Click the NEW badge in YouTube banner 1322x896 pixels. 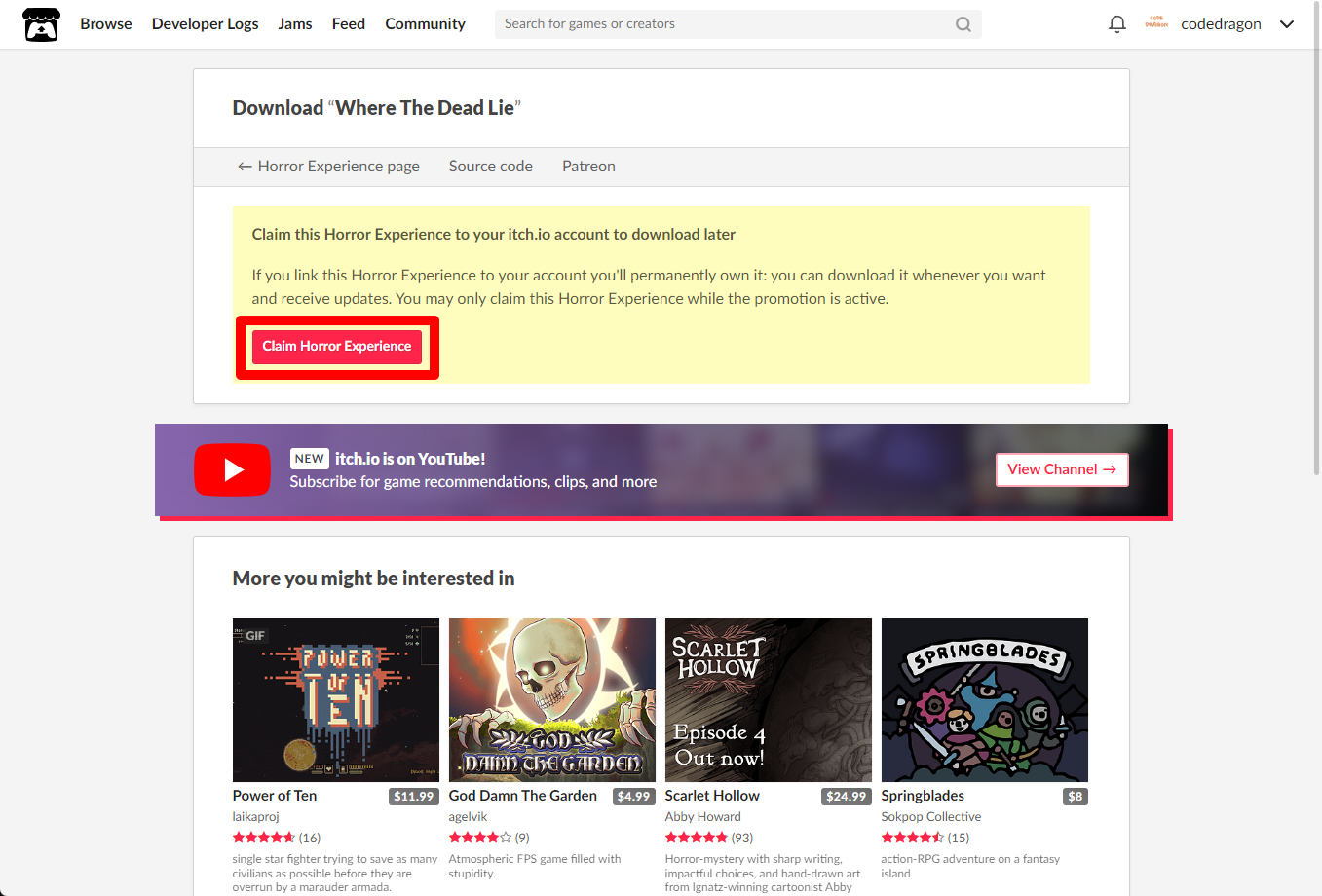(x=310, y=459)
